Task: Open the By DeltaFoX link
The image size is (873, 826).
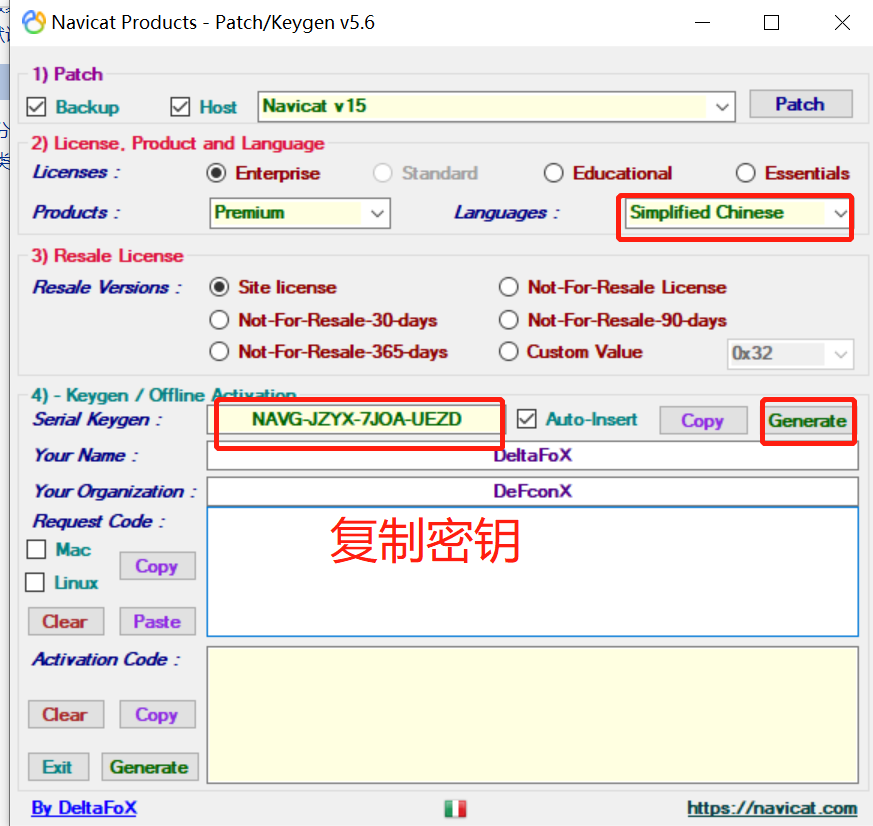Action: coord(84,808)
